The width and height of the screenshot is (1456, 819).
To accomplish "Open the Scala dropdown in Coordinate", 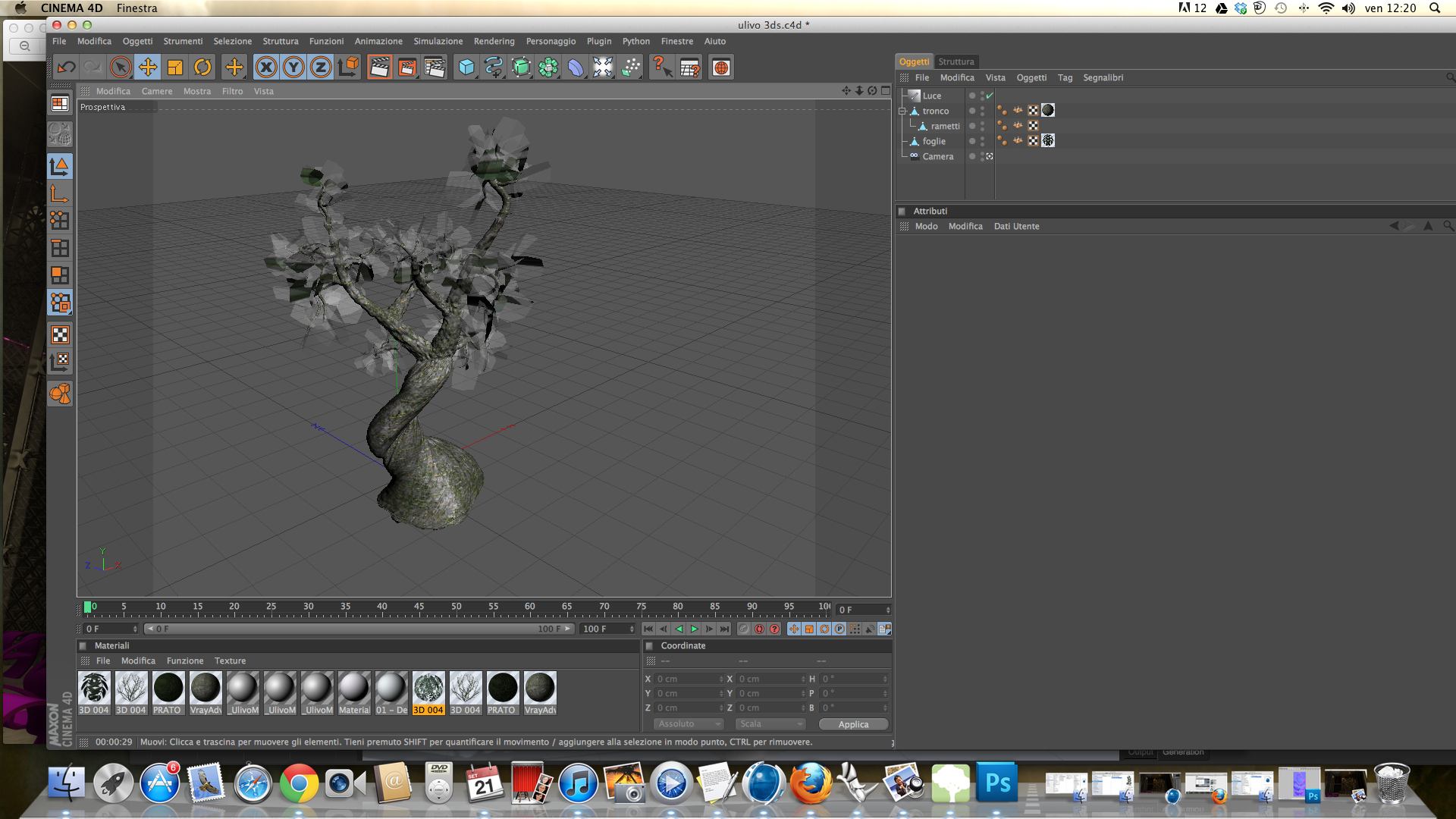I will [770, 724].
